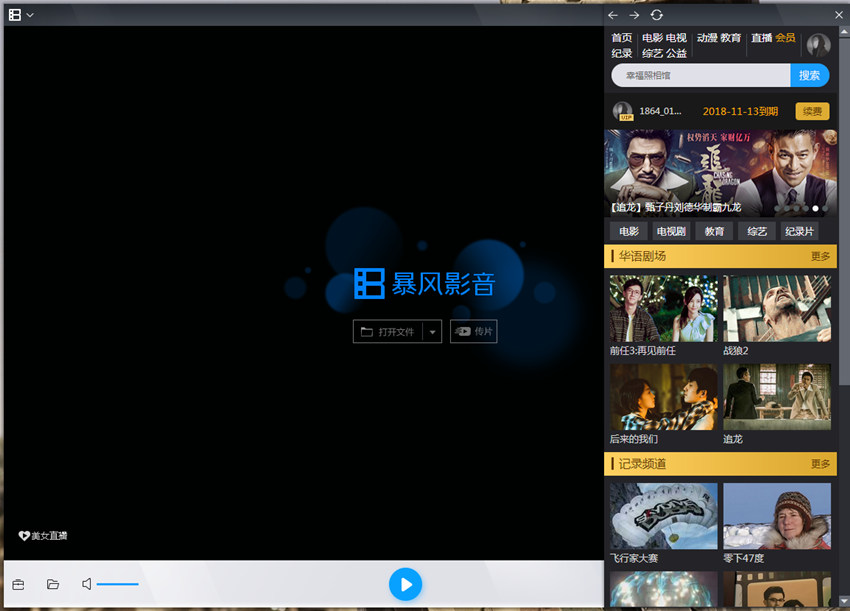This screenshot has width=850, height=611.
Task: Refresh the online content panel
Action: click(656, 15)
